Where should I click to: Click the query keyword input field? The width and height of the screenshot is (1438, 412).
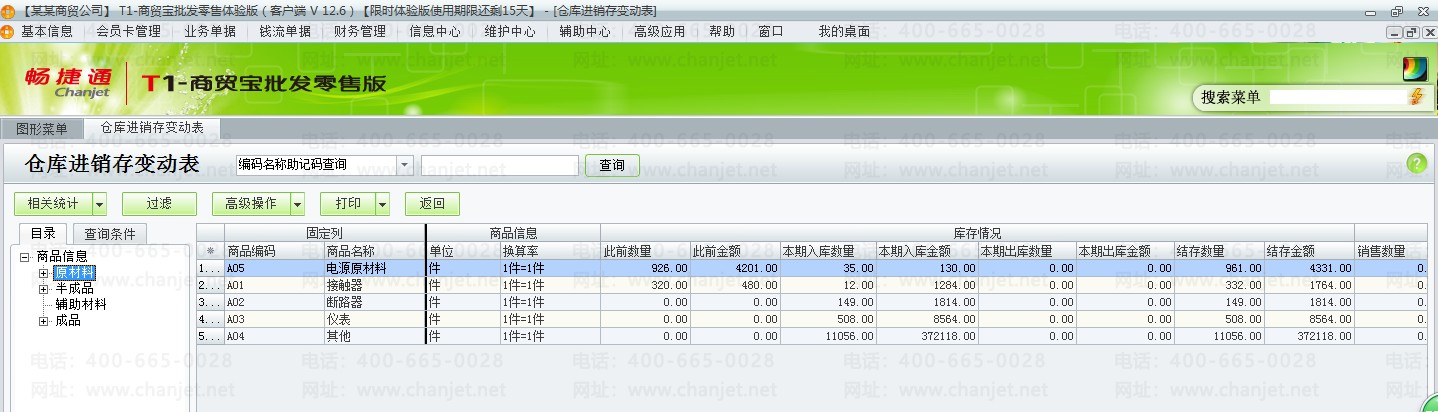[500, 165]
